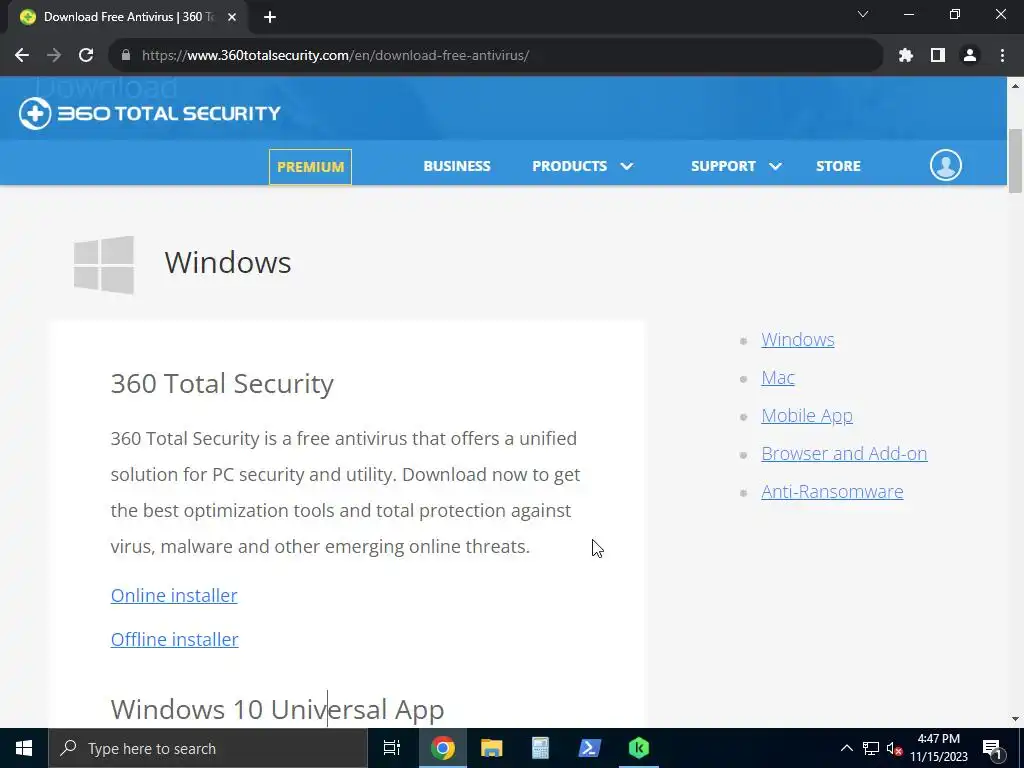
Task: Select the Download Free Antivirus tab
Action: click(127, 17)
